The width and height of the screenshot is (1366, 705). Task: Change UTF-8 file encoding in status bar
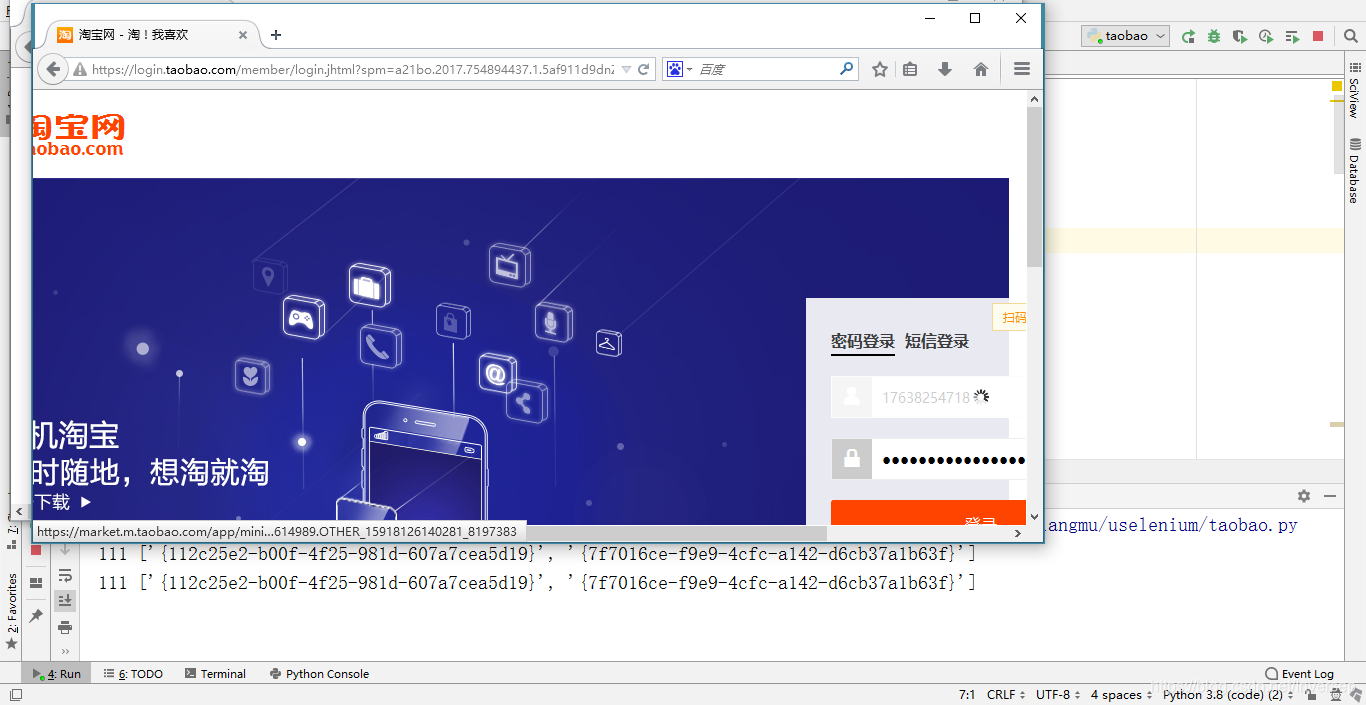pyautogui.click(x=1057, y=695)
